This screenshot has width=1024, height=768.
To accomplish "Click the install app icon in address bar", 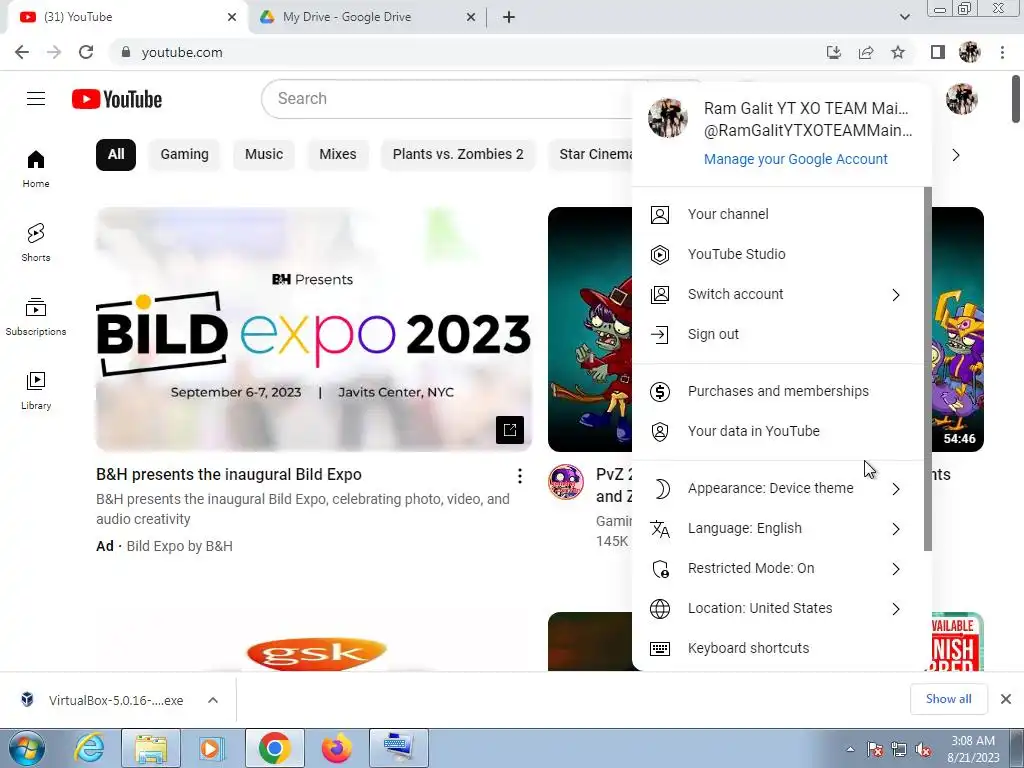I will [x=834, y=52].
